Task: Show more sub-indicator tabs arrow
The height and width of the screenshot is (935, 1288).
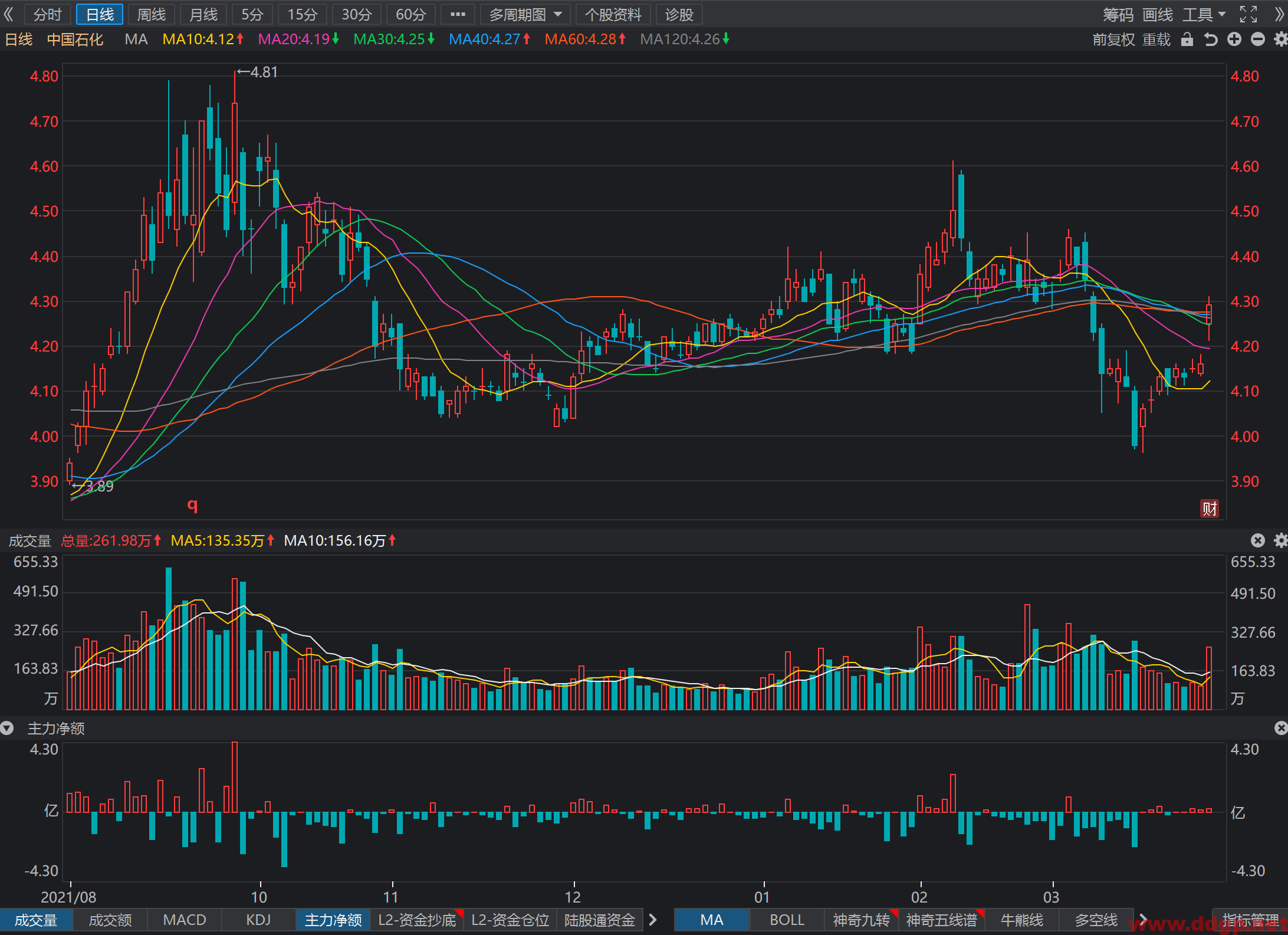Action: pos(652,920)
